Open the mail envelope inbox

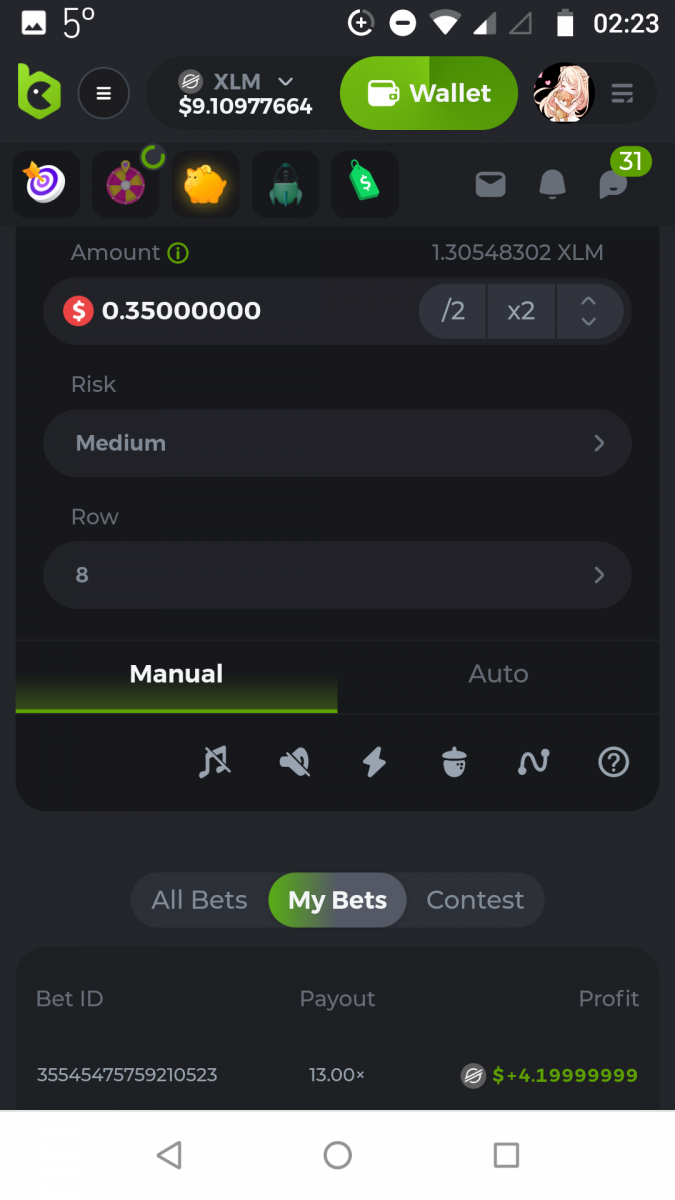pos(490,184)
